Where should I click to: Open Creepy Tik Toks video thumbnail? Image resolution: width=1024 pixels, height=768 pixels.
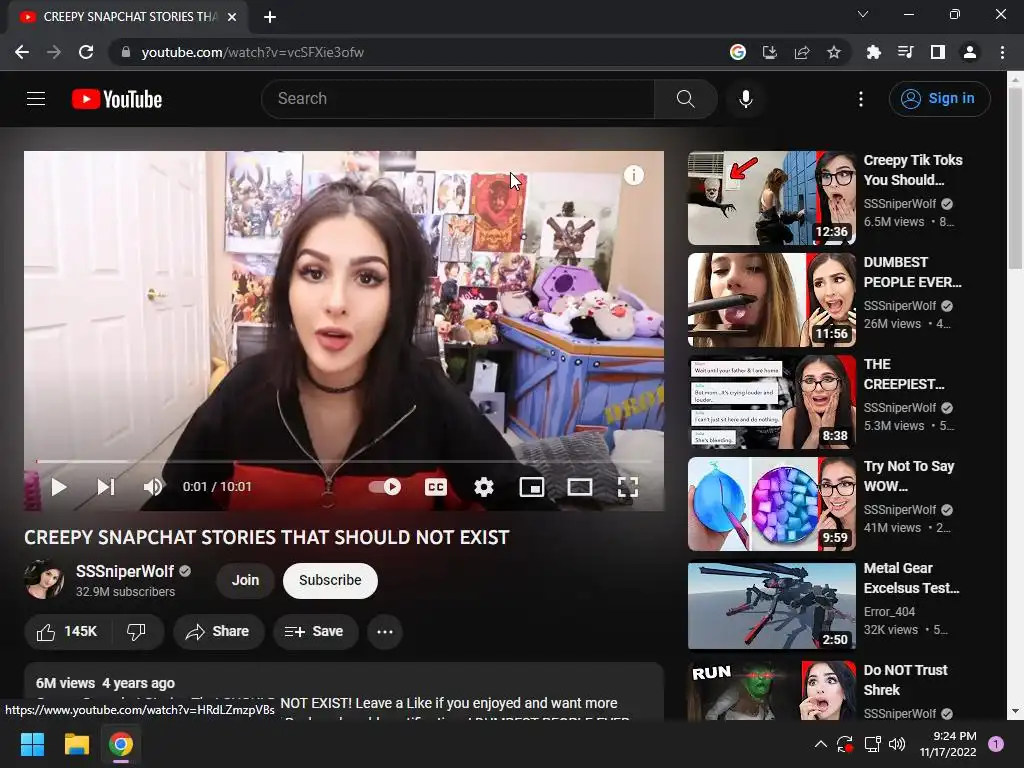772,198
